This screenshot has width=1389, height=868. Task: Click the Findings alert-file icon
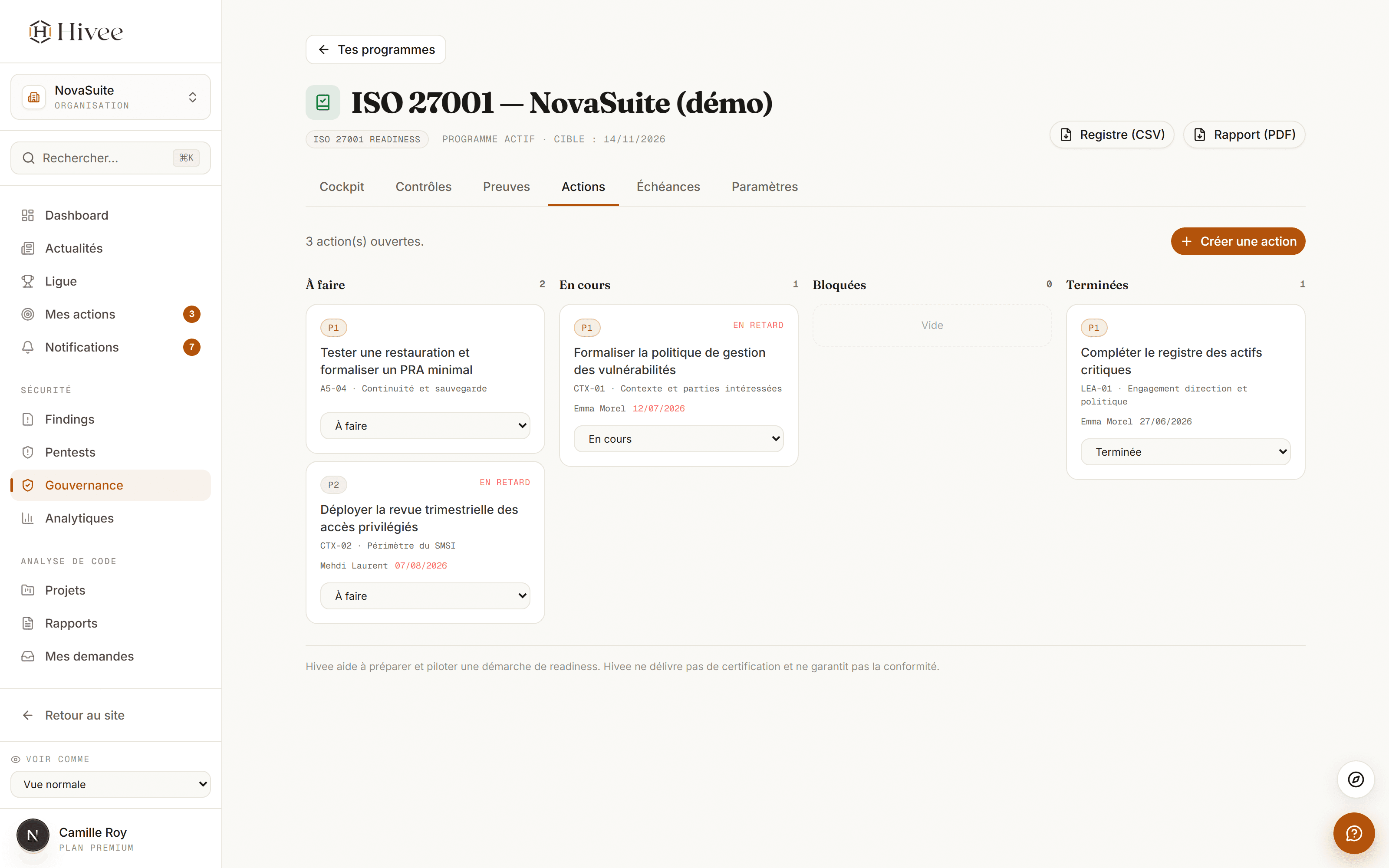[x=27, y=419]
